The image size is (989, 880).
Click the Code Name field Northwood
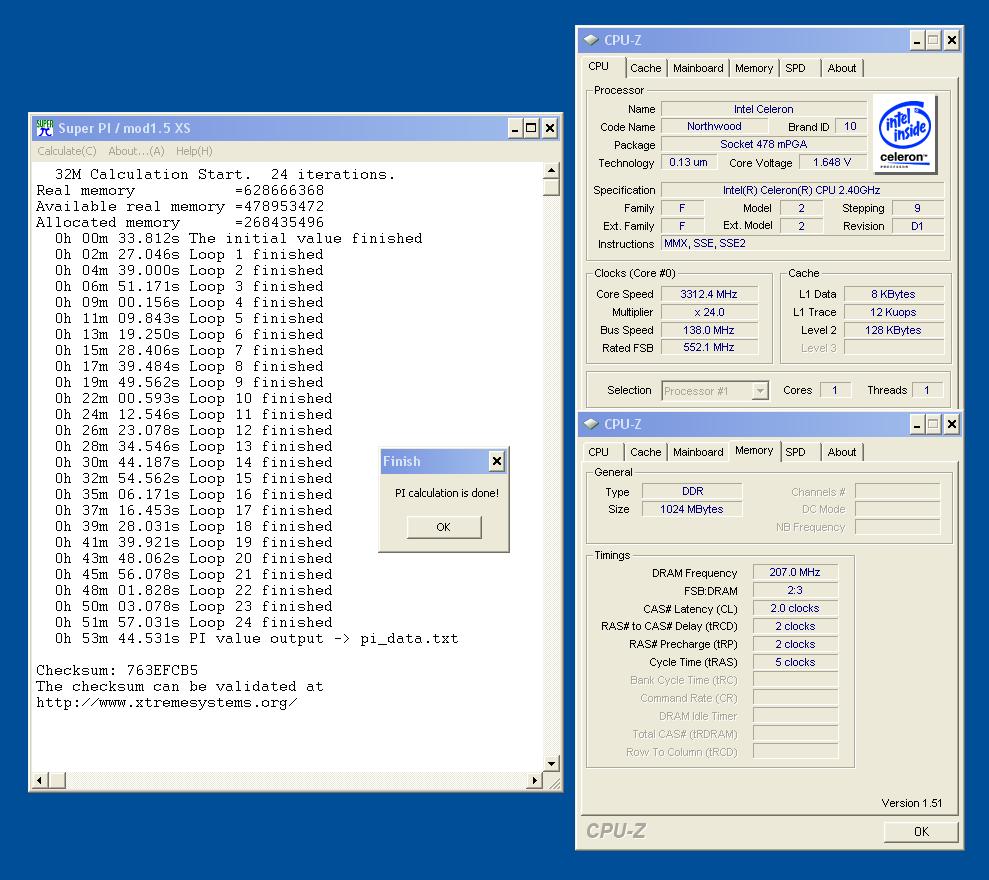(714, 126)
